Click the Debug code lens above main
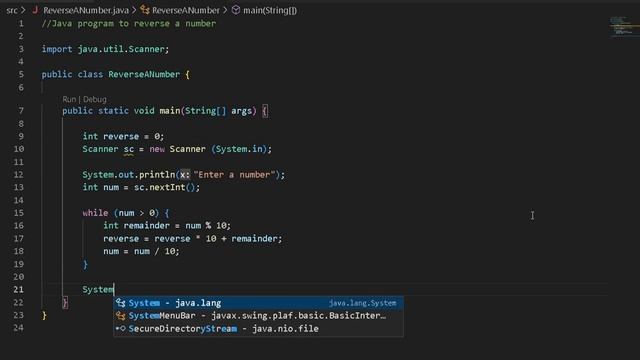The height and width of the screenshot is (360, 640). pos(95,99)
